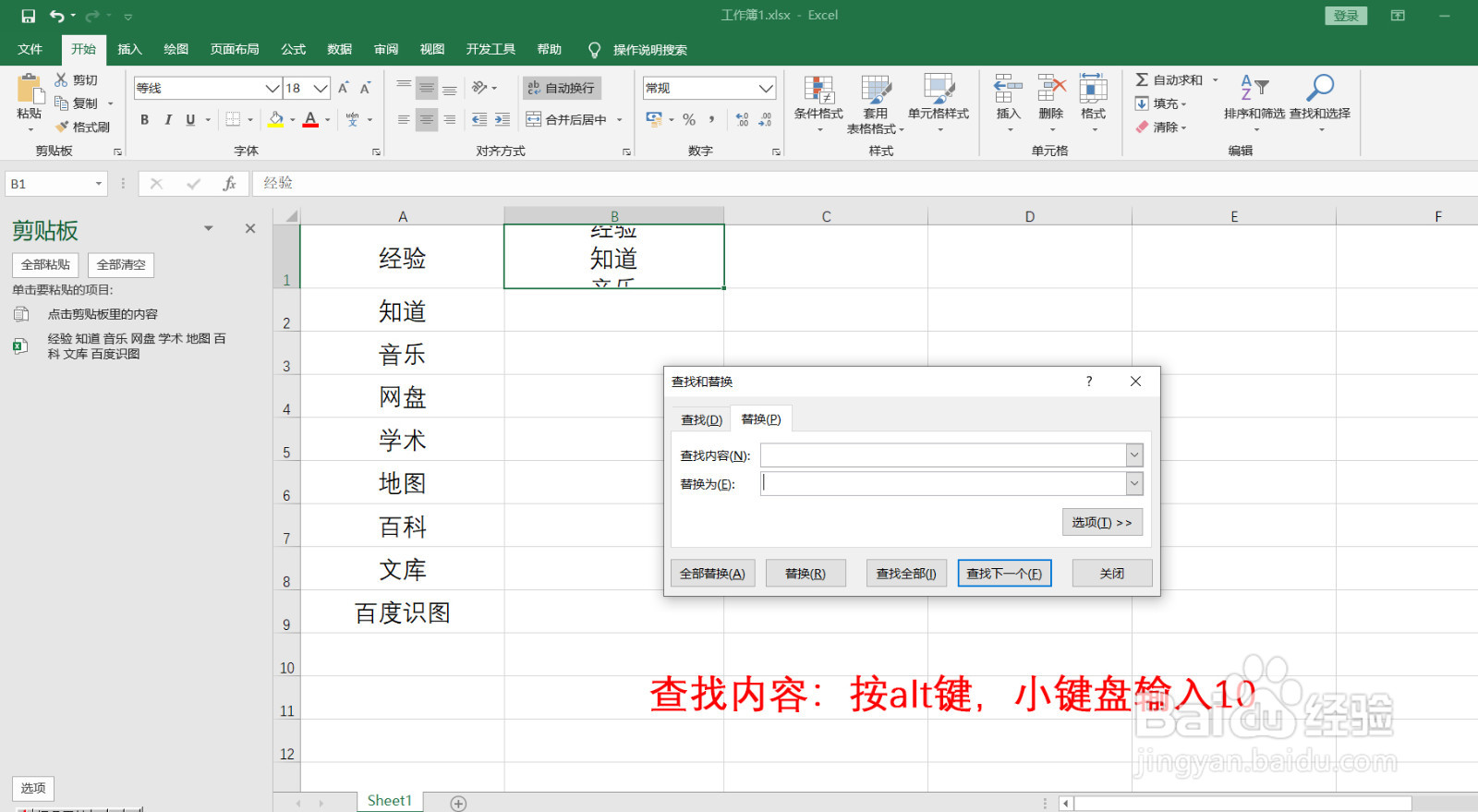Click the text orientation icon
Screen dimensions: 1478x812
click(x=479, y=88)
